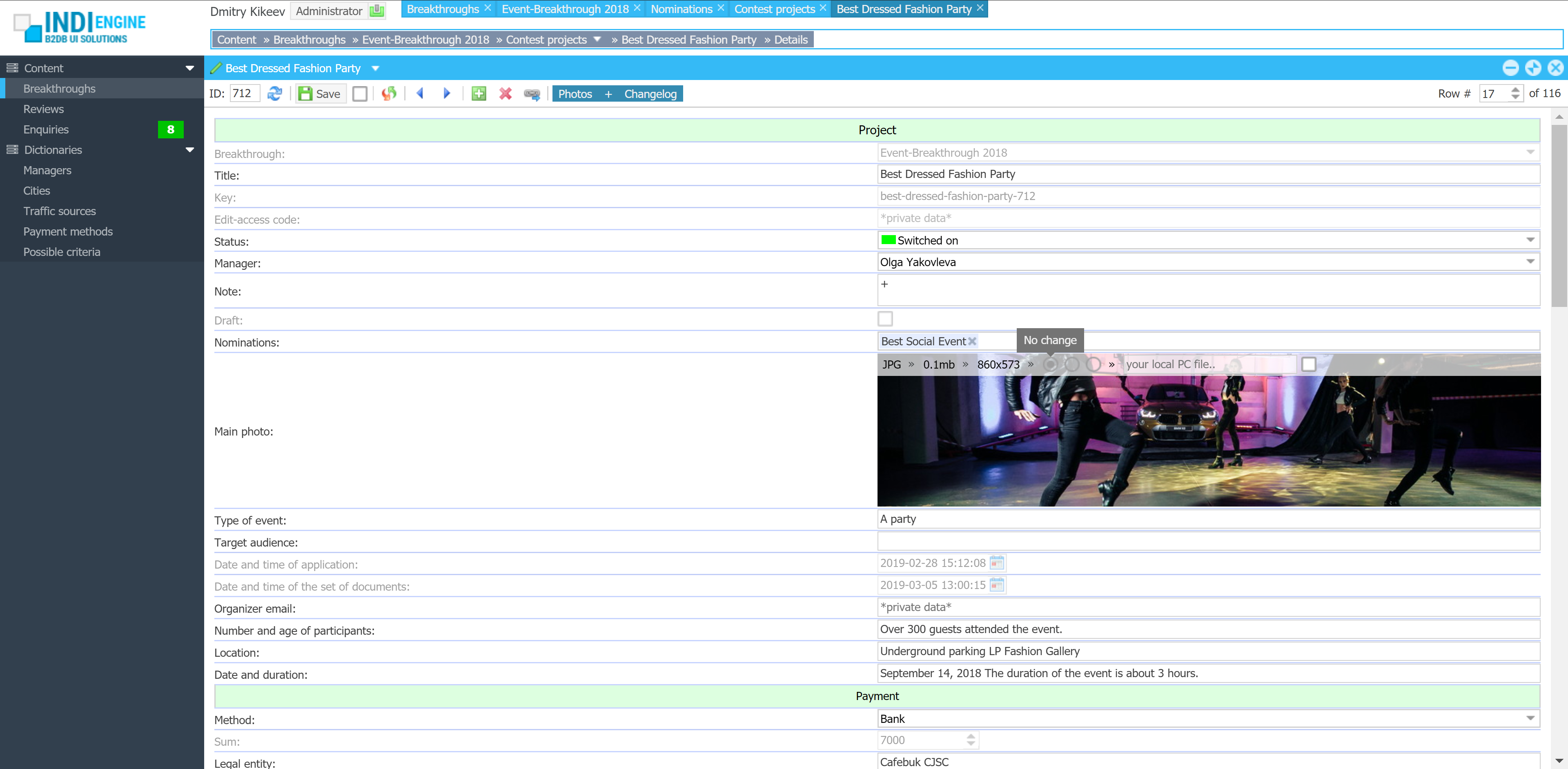
Task: Open calendar for date of application
Action: (996, 563)
